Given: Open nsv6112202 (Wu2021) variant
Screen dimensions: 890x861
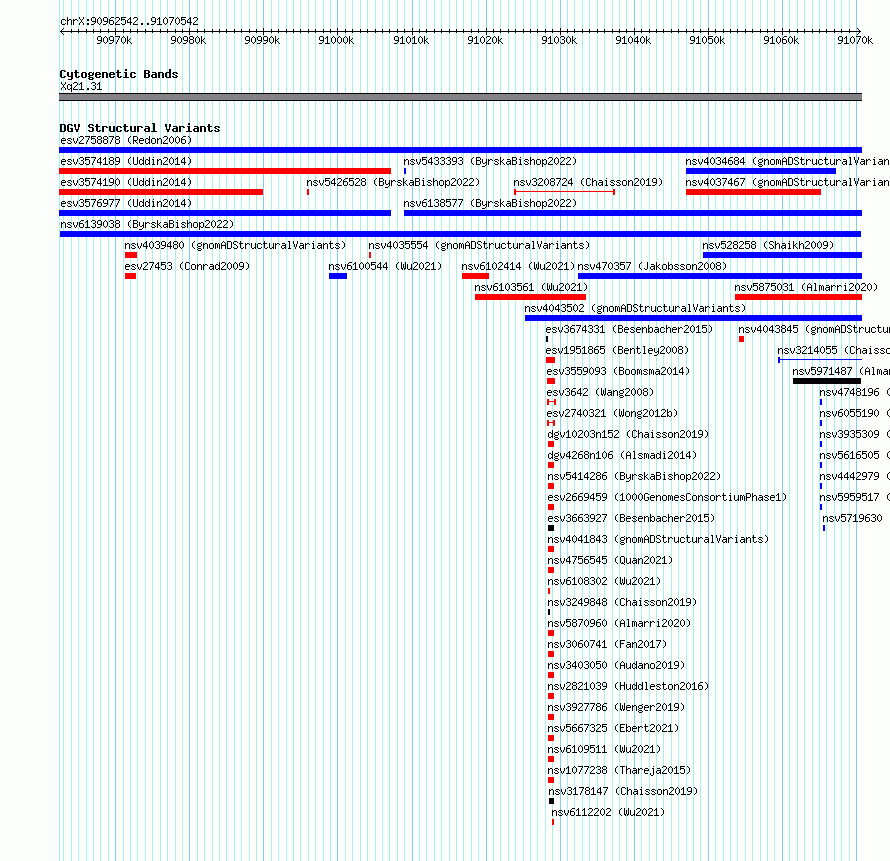Looking at the screenshot, I should pos(608,812).
